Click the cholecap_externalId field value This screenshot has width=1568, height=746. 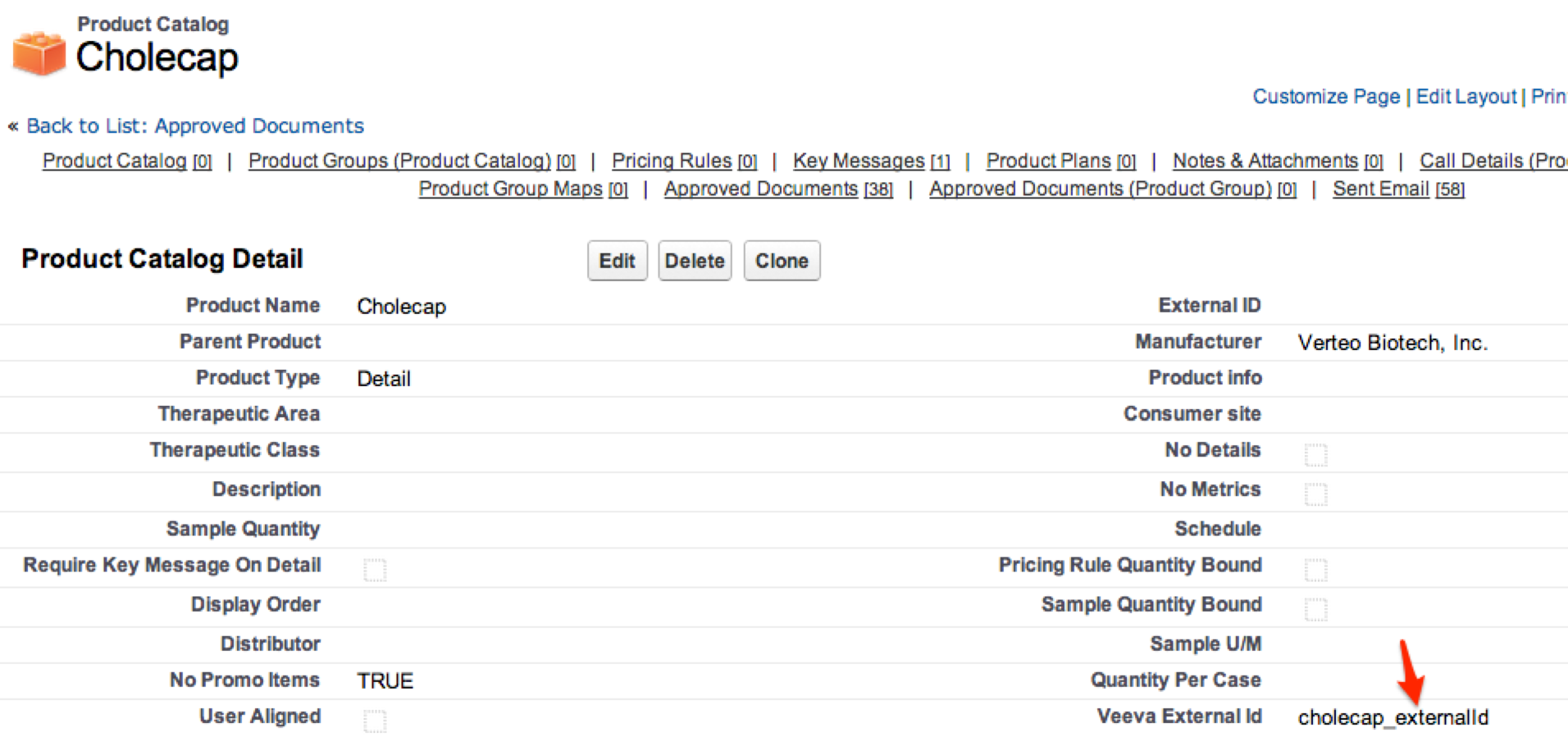tap(1392, 717)
